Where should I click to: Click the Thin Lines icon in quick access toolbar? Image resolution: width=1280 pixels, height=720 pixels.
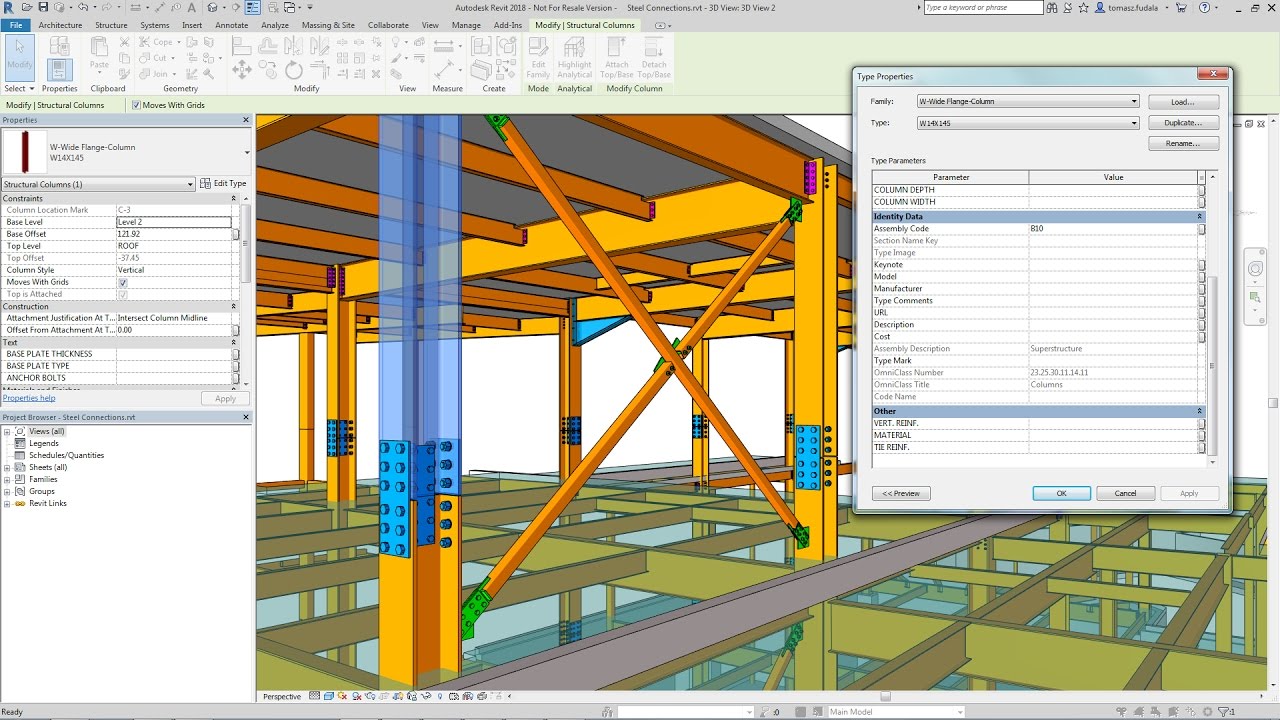(x=253, y=7)
